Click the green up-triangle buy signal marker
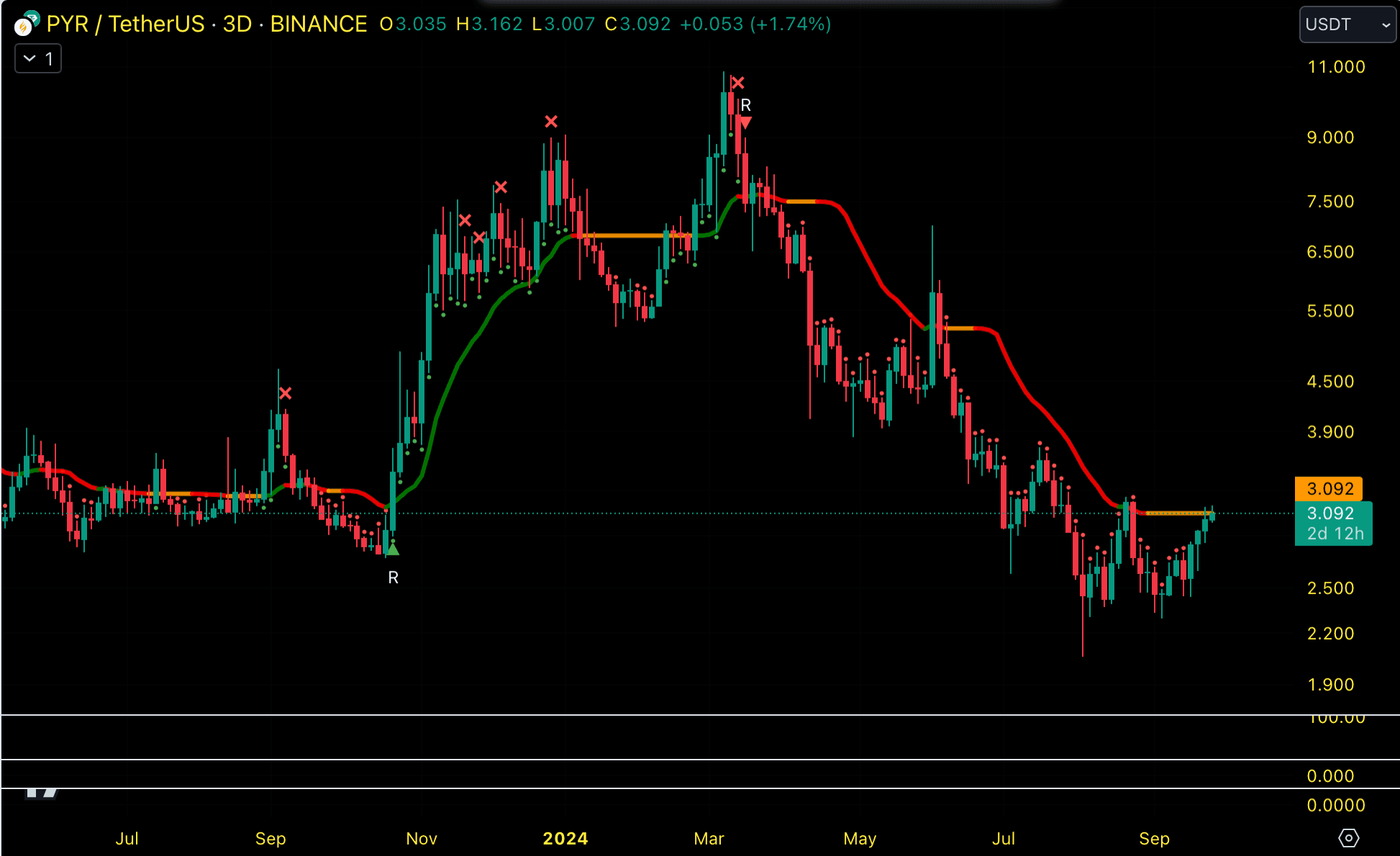This screenshot has width=1400, height=856. tap(393, 550)
